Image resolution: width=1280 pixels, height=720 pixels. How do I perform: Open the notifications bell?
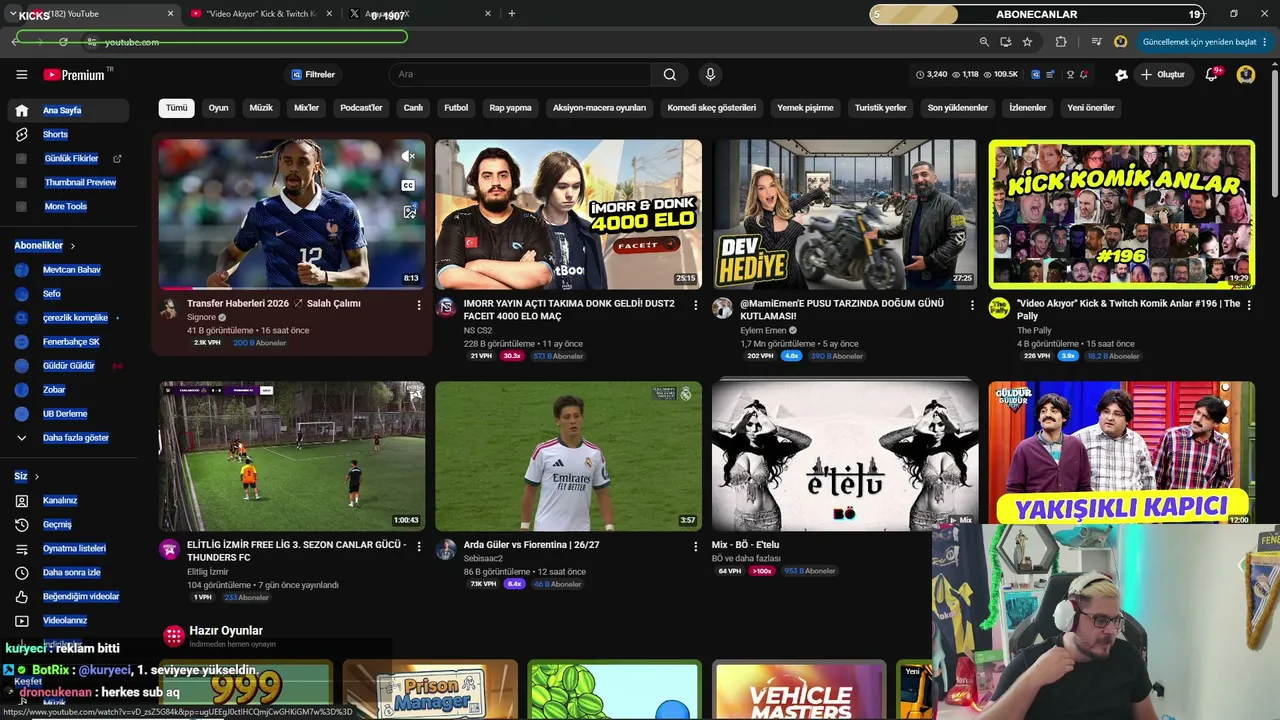click(x=1212, y=74)
